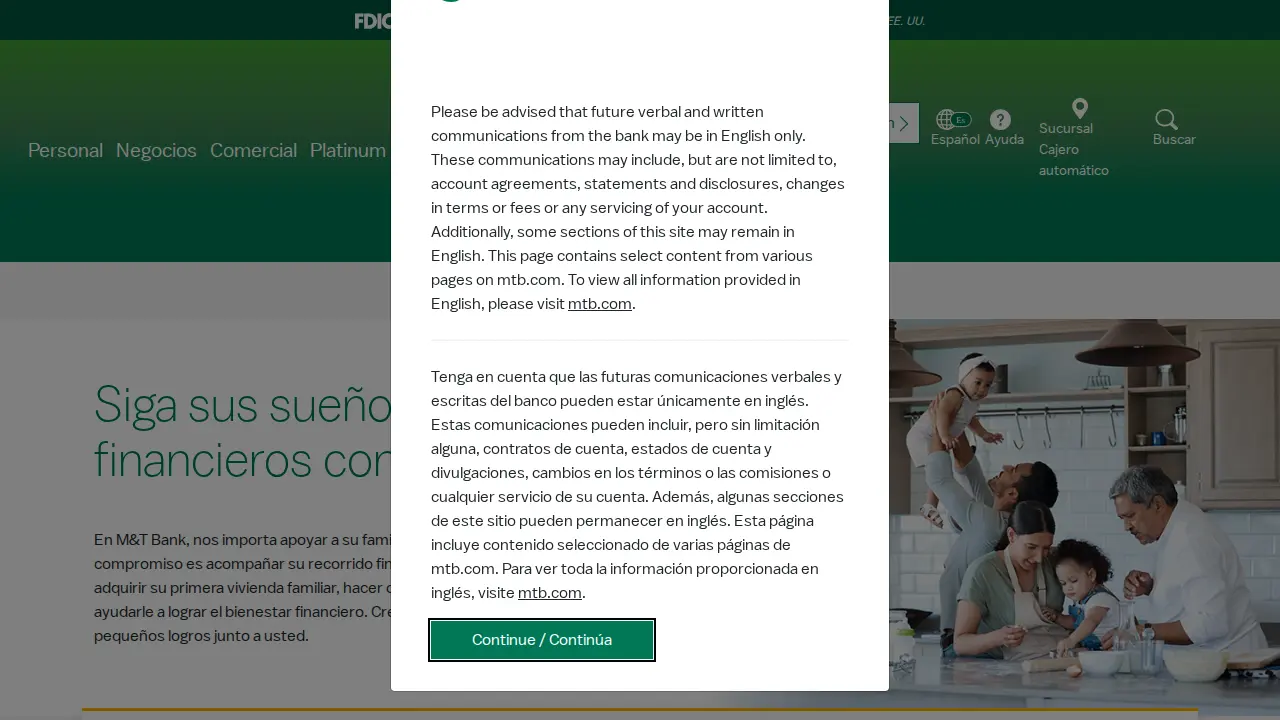Open the Negocios menu
This screenshot has height=720, width=1280.
156,151
